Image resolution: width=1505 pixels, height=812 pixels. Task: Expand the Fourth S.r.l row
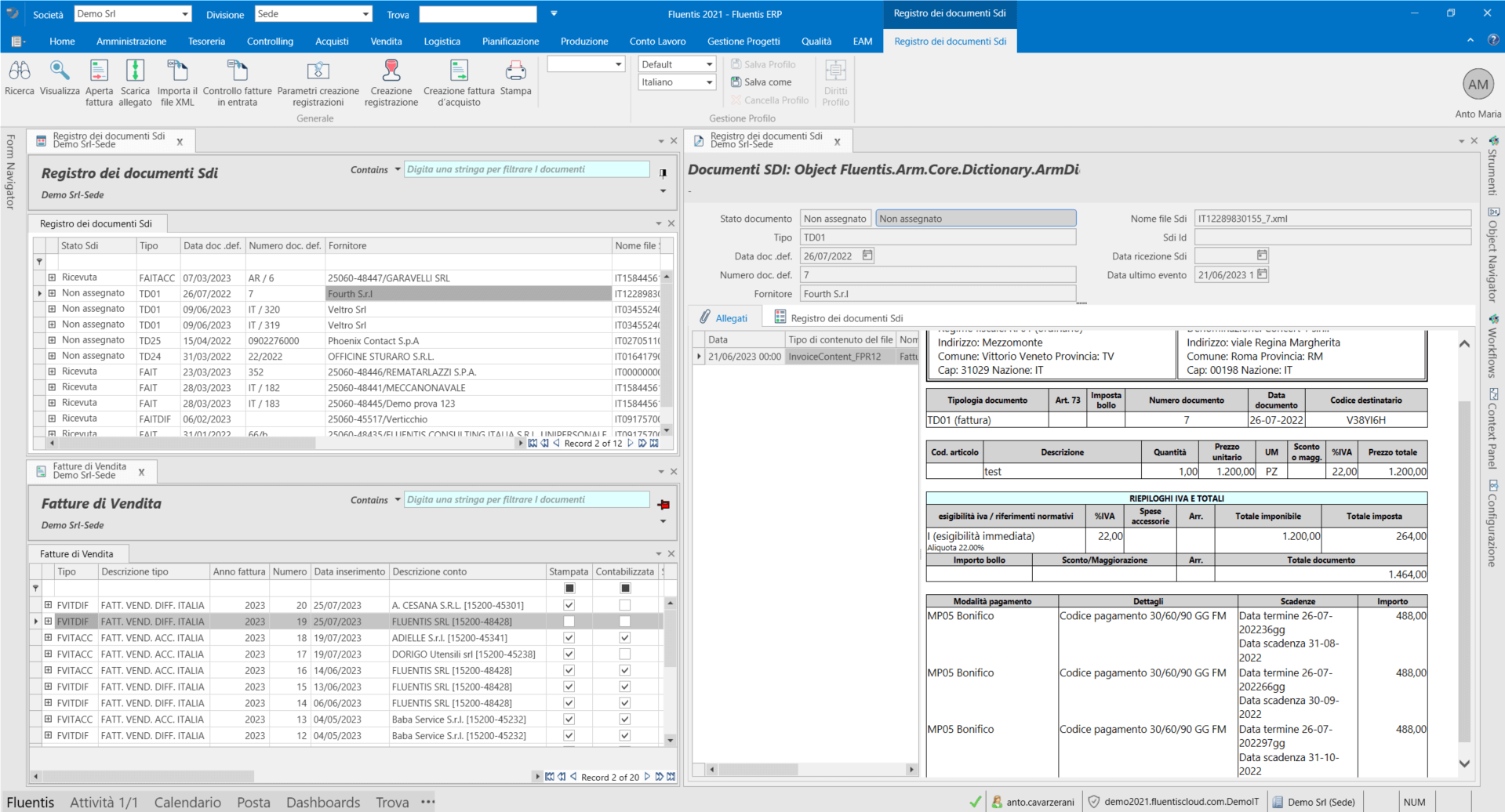52,293
